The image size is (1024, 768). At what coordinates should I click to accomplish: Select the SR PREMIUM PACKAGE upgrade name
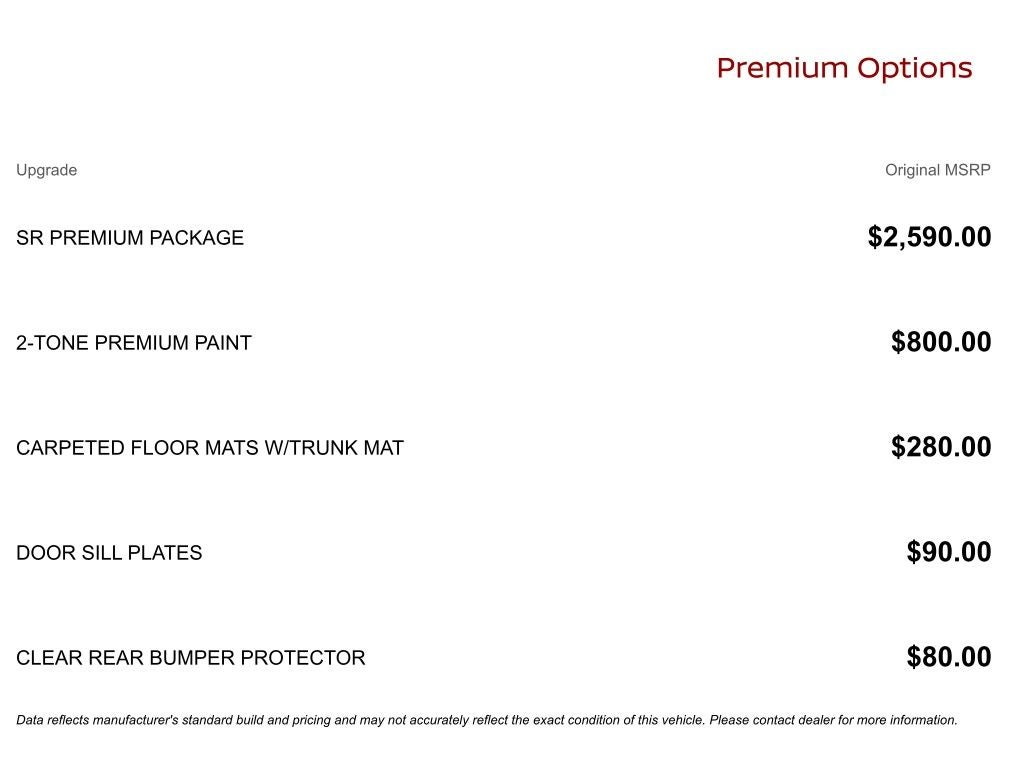(130, 238)
